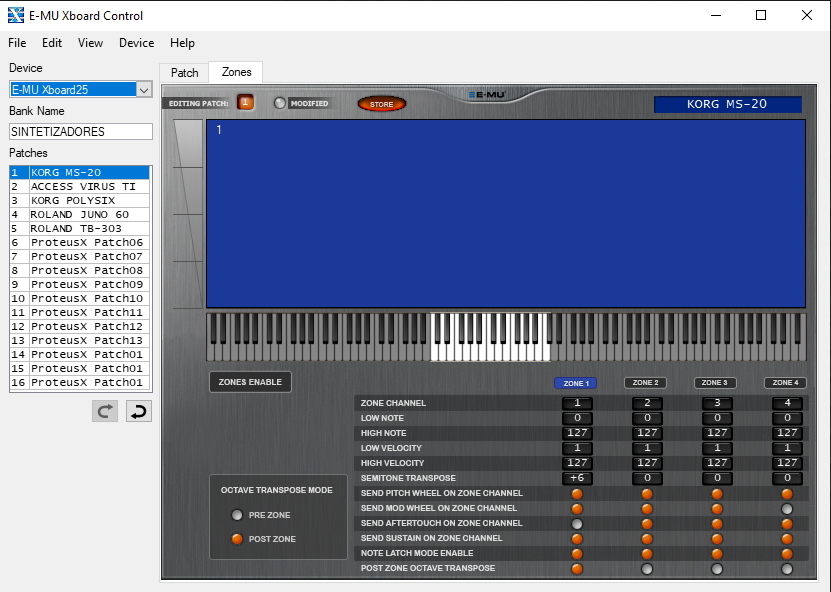Select patch 10 ProteusX Patch10
Image resolution: width=831 pixels, height=592 pixels.
click(79, 298)
